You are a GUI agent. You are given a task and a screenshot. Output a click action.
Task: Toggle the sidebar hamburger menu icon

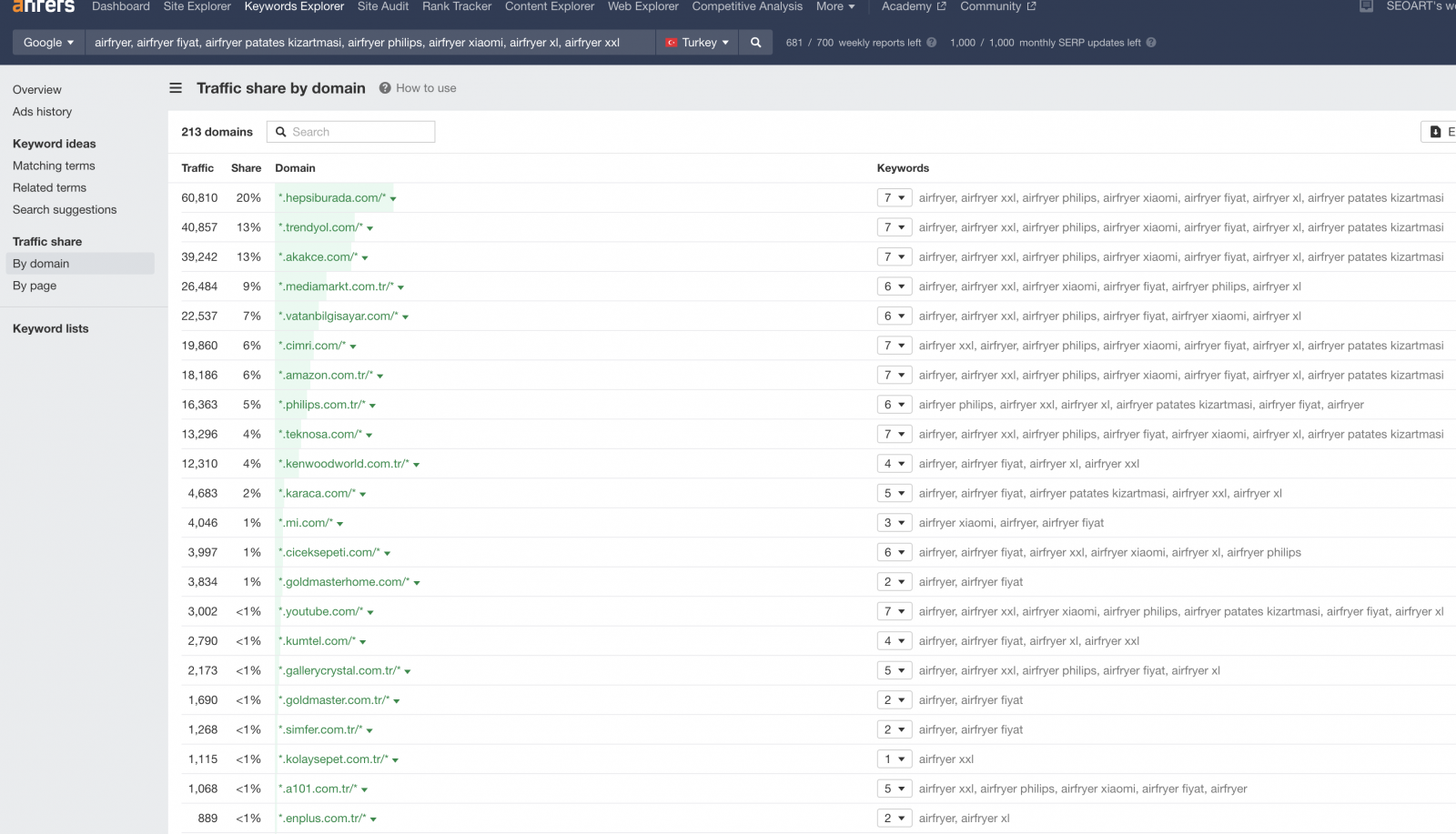click(x=176, y=88)
